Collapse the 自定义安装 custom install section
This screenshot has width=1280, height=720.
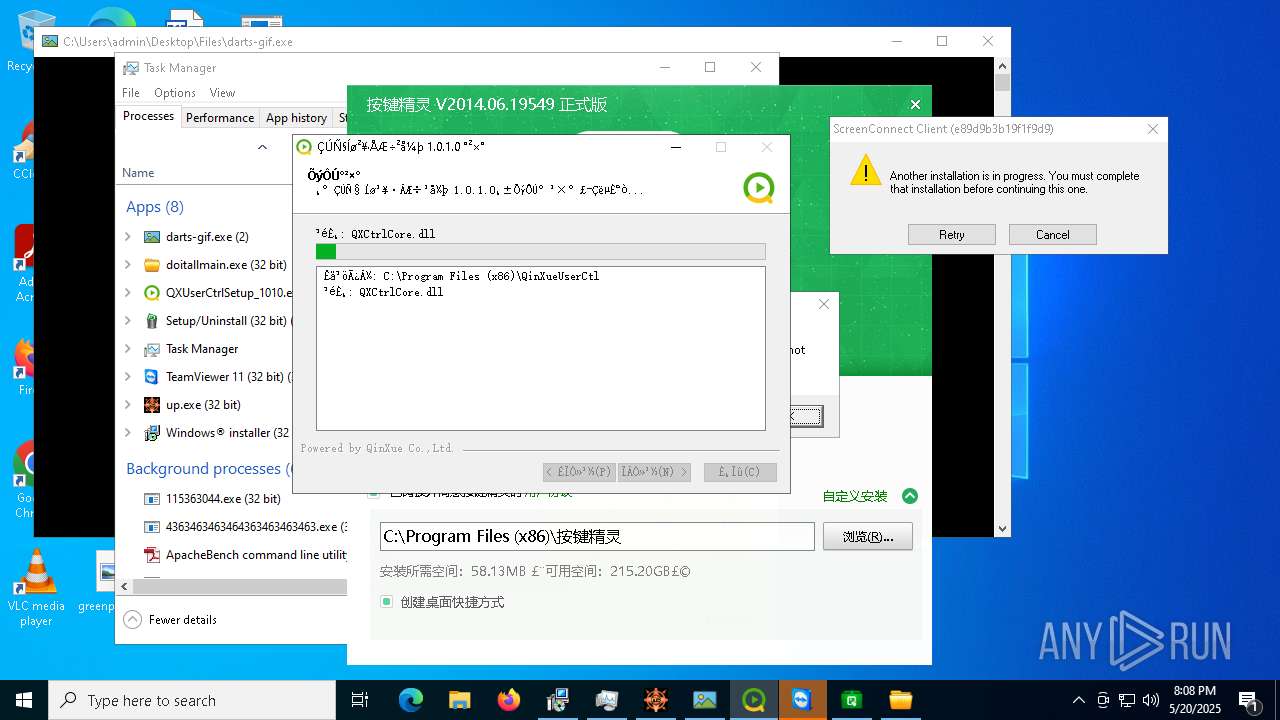(x=909, y=496)
